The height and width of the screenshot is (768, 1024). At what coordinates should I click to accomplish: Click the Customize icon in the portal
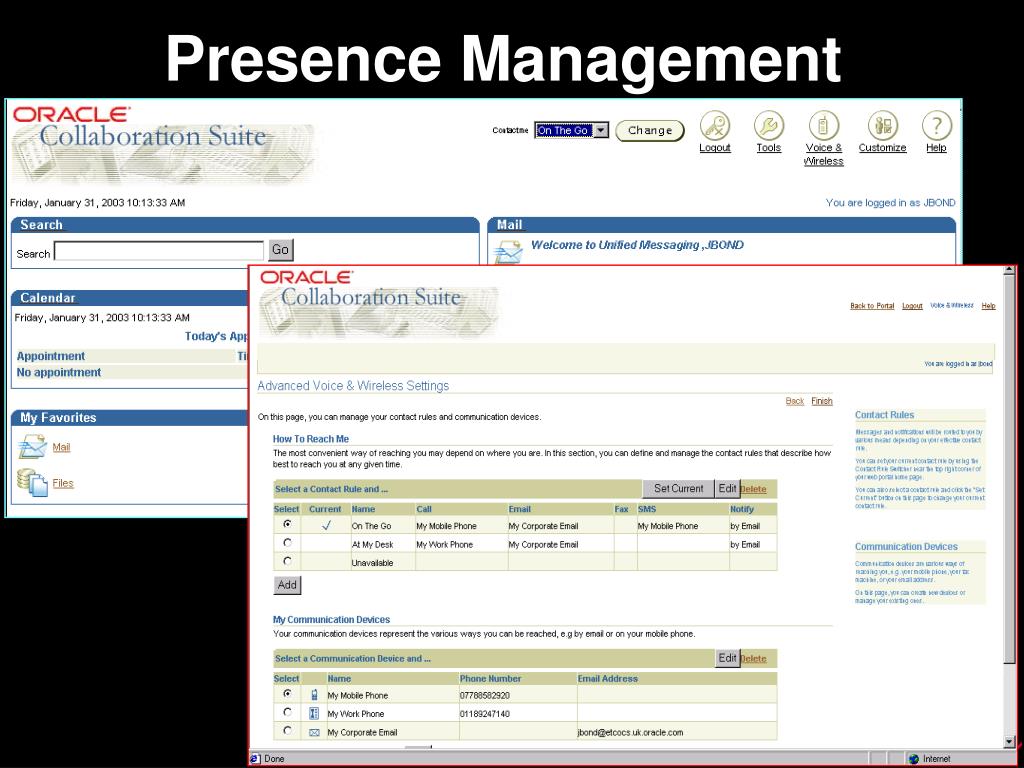click(x=882, y=125)
